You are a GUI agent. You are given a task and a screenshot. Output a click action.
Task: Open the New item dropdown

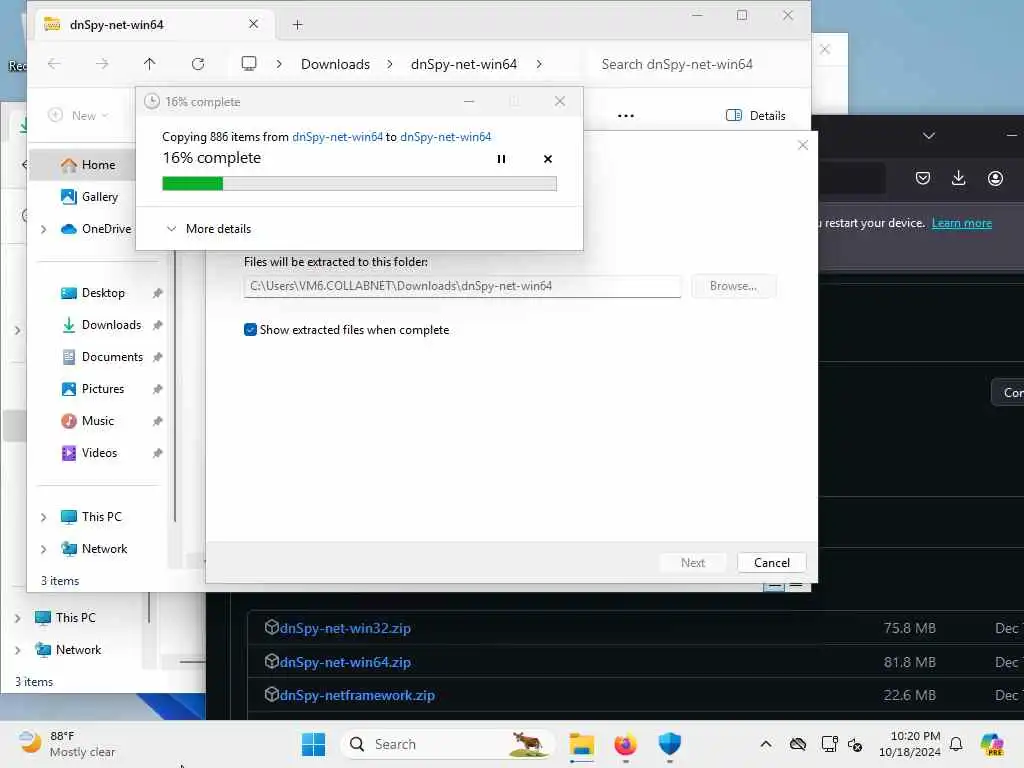(x=78, y=116)
